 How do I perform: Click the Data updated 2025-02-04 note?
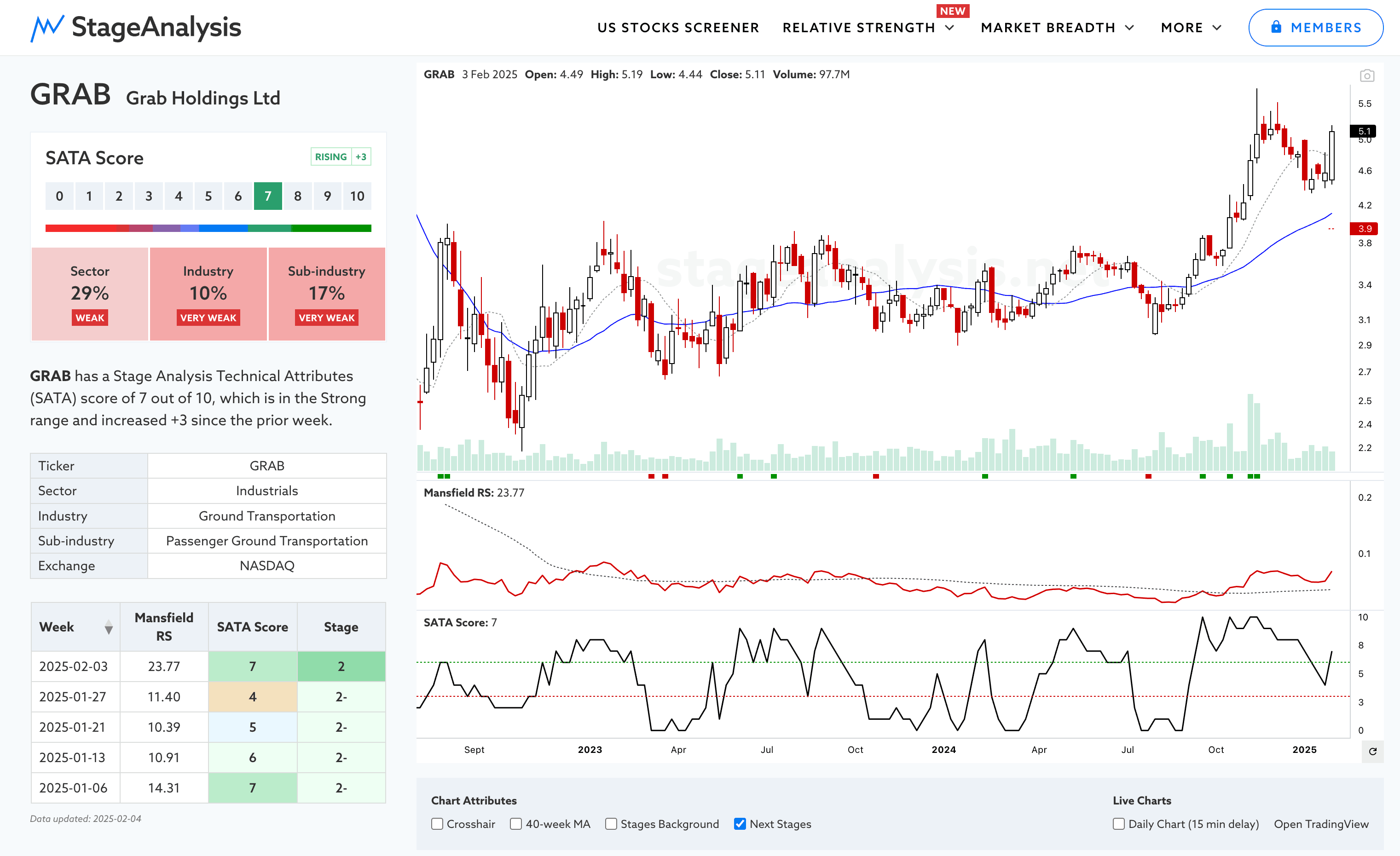click(86, 819)
